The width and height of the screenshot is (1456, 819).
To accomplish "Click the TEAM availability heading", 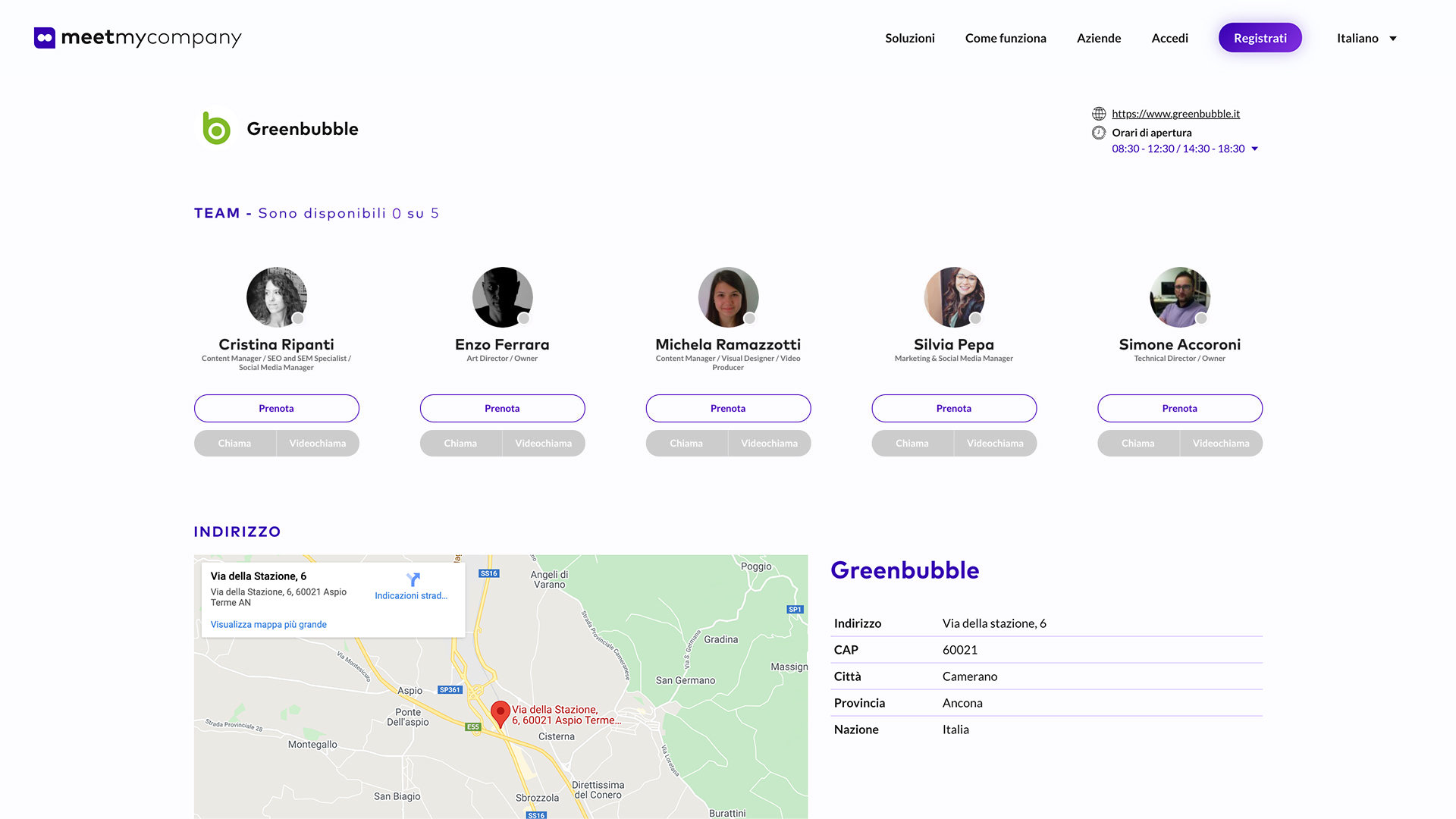I will (316, 213).
